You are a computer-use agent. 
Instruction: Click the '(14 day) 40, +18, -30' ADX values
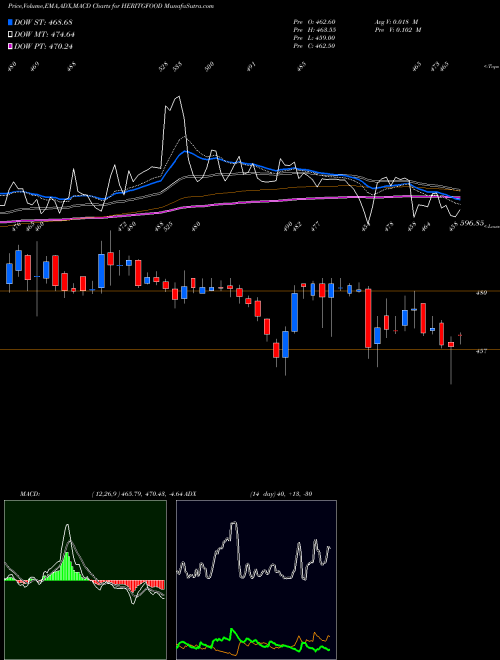(281, 493)
